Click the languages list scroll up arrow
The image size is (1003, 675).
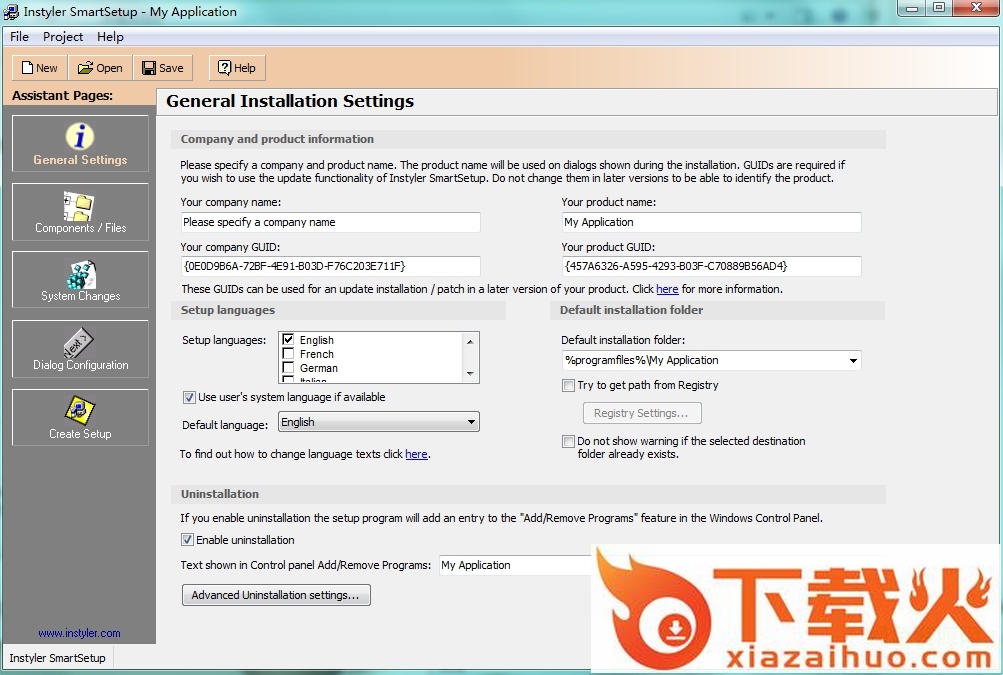click(x=470, y=341)
